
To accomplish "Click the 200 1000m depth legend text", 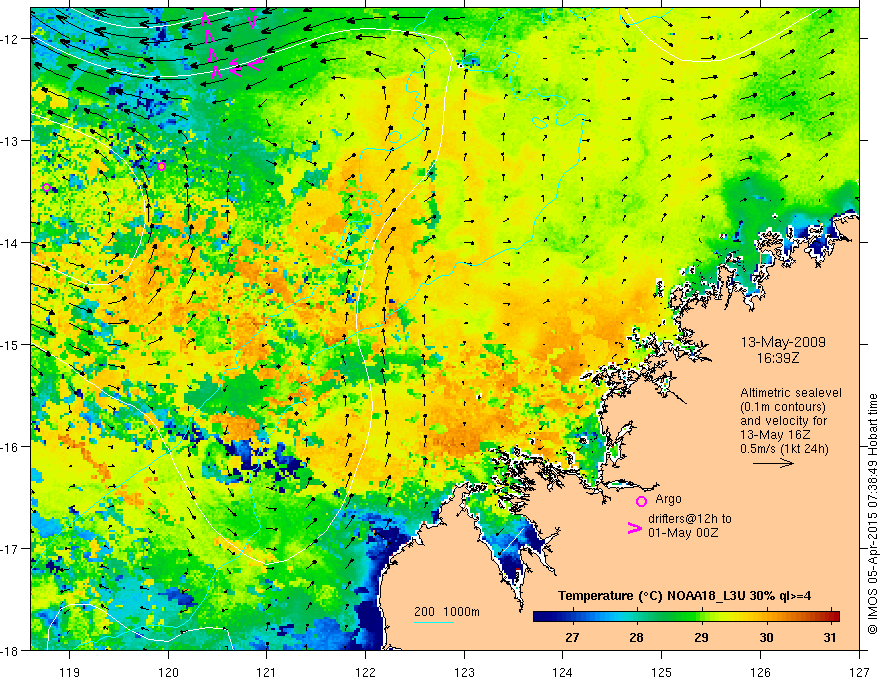I will (x=447, y=612).
